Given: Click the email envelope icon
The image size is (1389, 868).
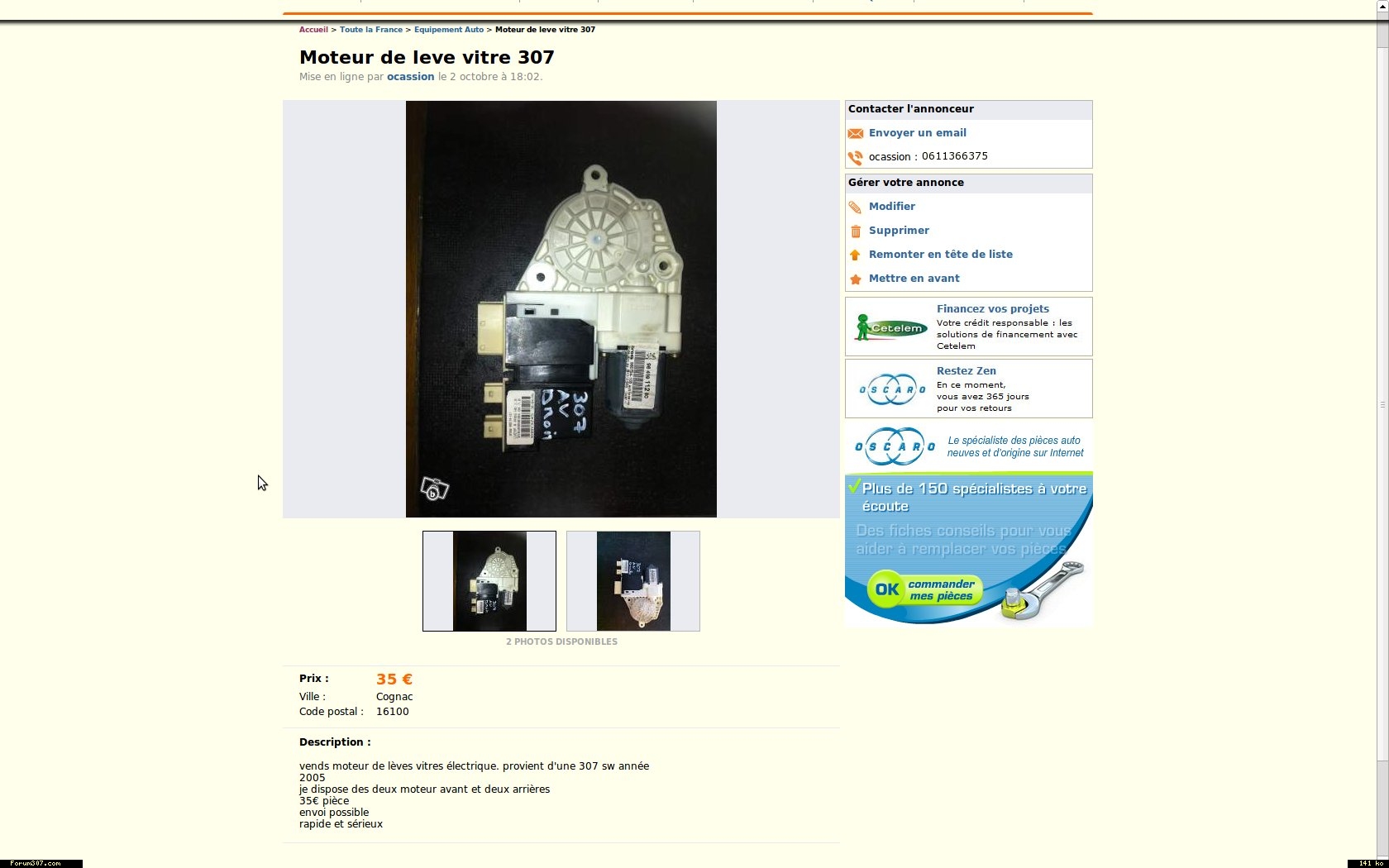Looking at the screenshot, I should click(x=856, y=133).
